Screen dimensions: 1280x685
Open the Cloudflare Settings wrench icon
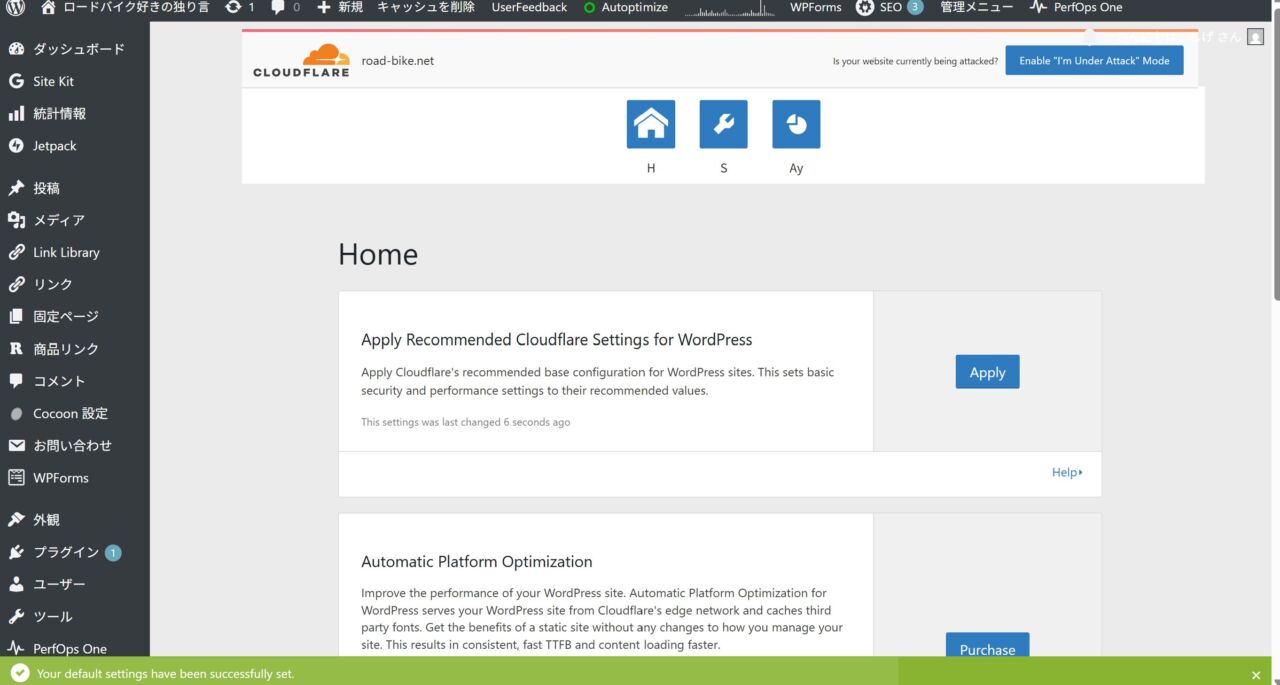tap(723, 124)
